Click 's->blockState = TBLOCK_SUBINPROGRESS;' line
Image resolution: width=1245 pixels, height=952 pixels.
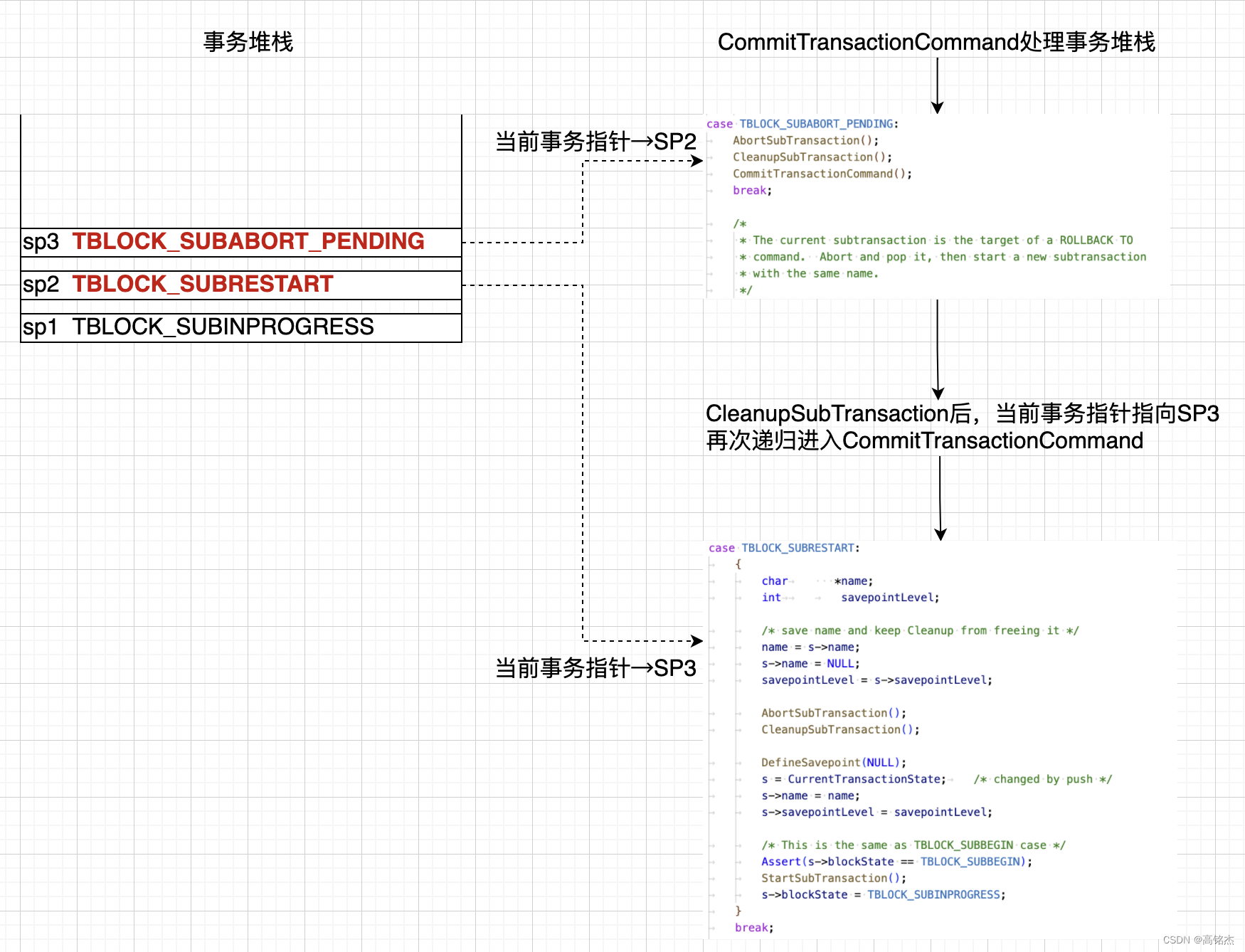click(884, 895)
